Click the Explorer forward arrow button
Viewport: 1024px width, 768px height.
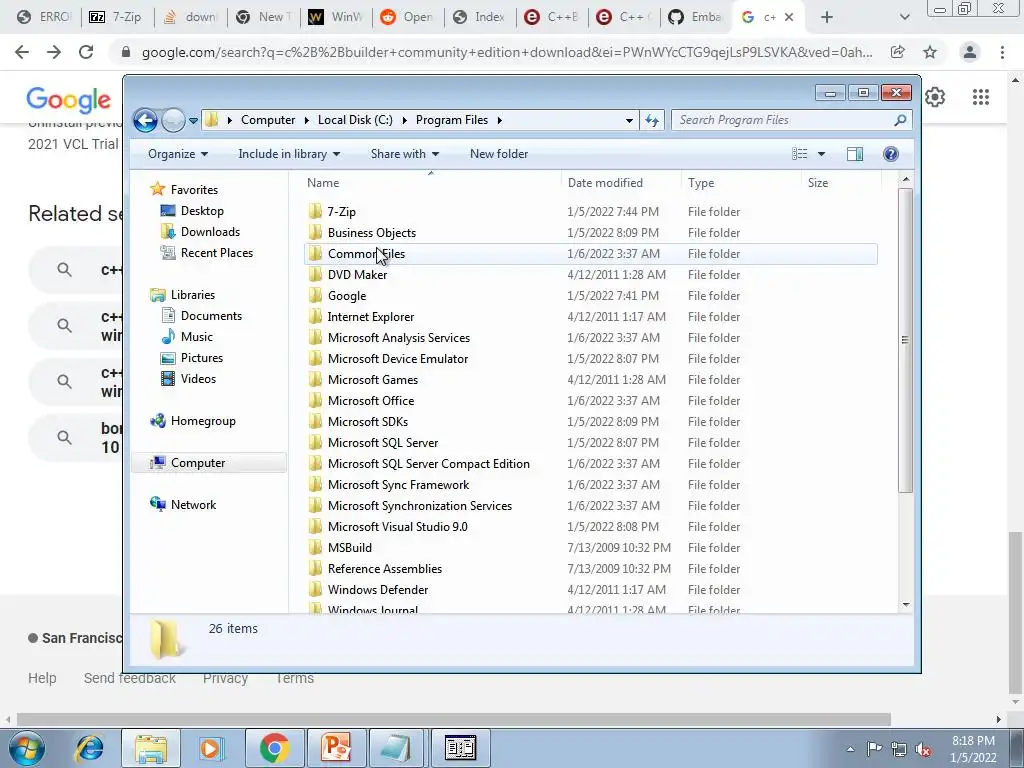173,120
